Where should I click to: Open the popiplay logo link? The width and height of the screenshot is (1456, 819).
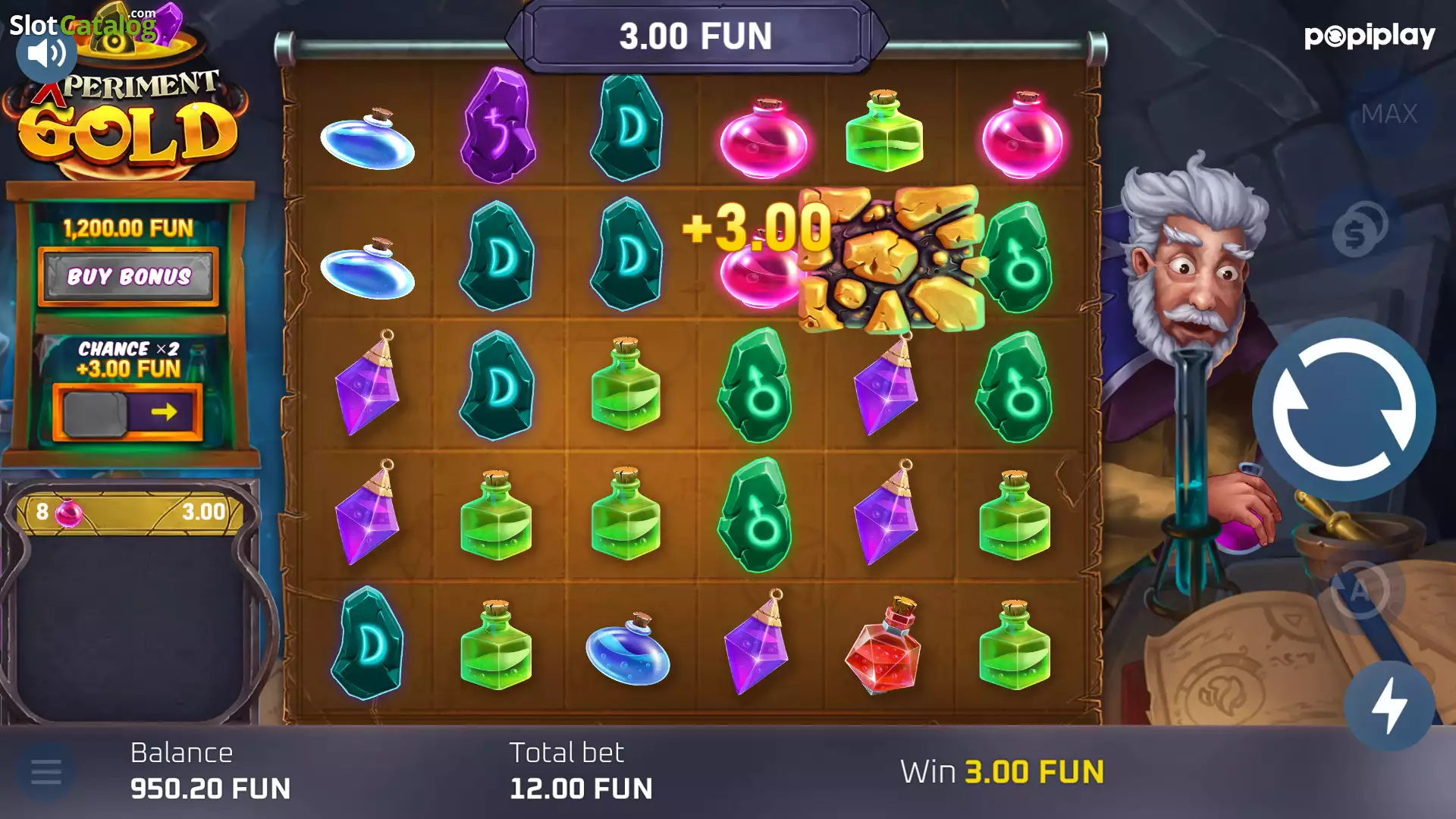pyautogui.click(x=1370, y=36)
